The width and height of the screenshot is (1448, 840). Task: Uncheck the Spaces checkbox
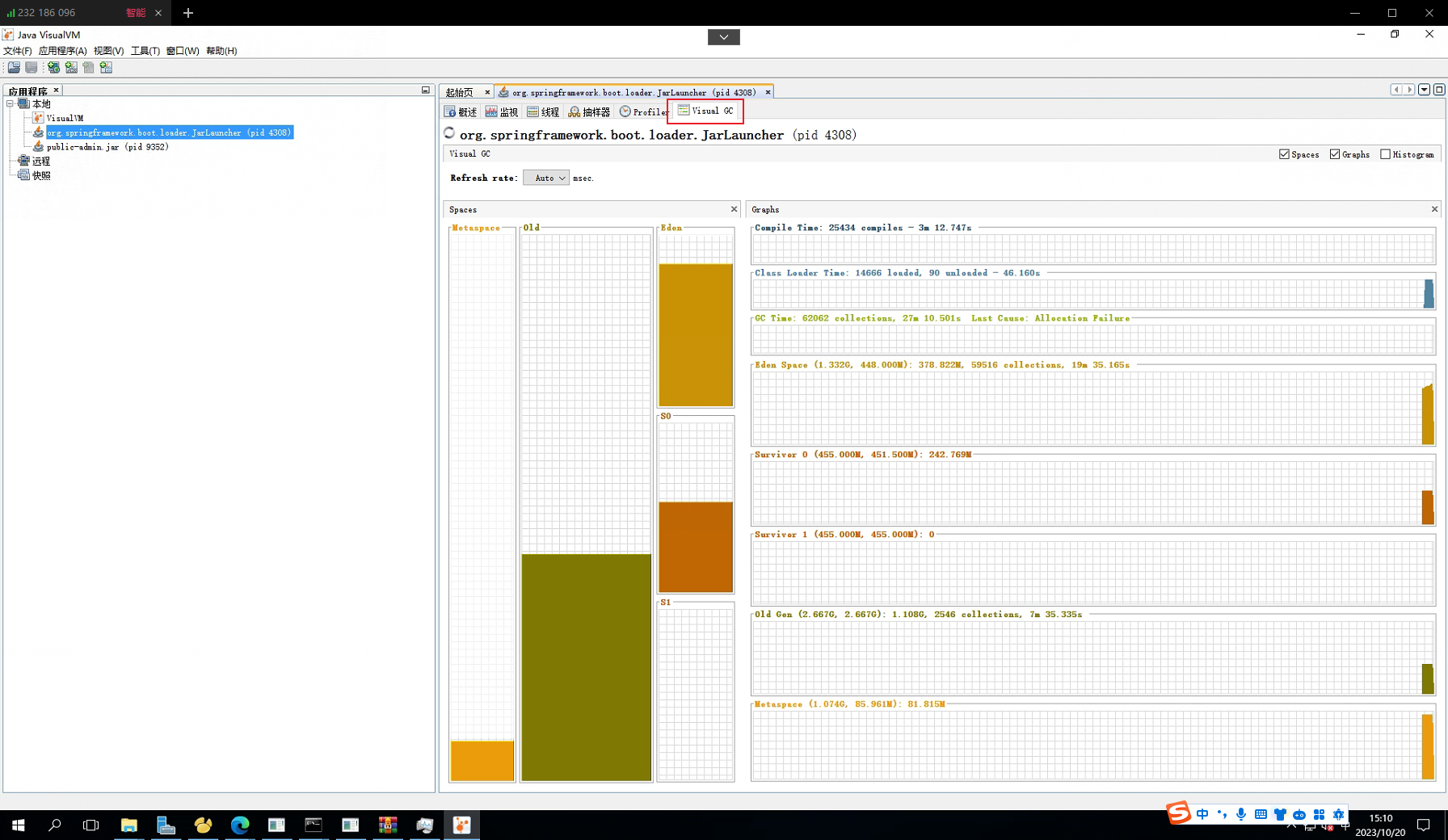pos(1284,154)
